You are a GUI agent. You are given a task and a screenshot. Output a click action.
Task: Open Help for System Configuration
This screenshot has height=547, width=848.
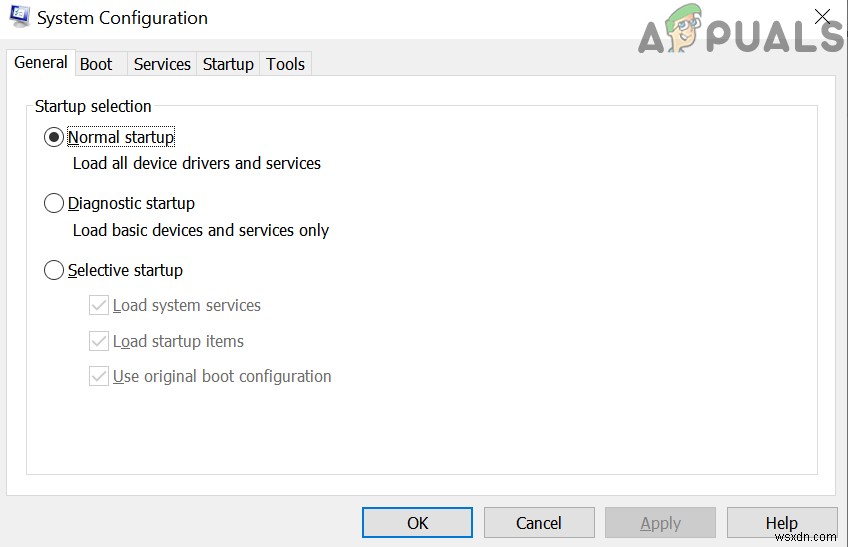point(781,522)
